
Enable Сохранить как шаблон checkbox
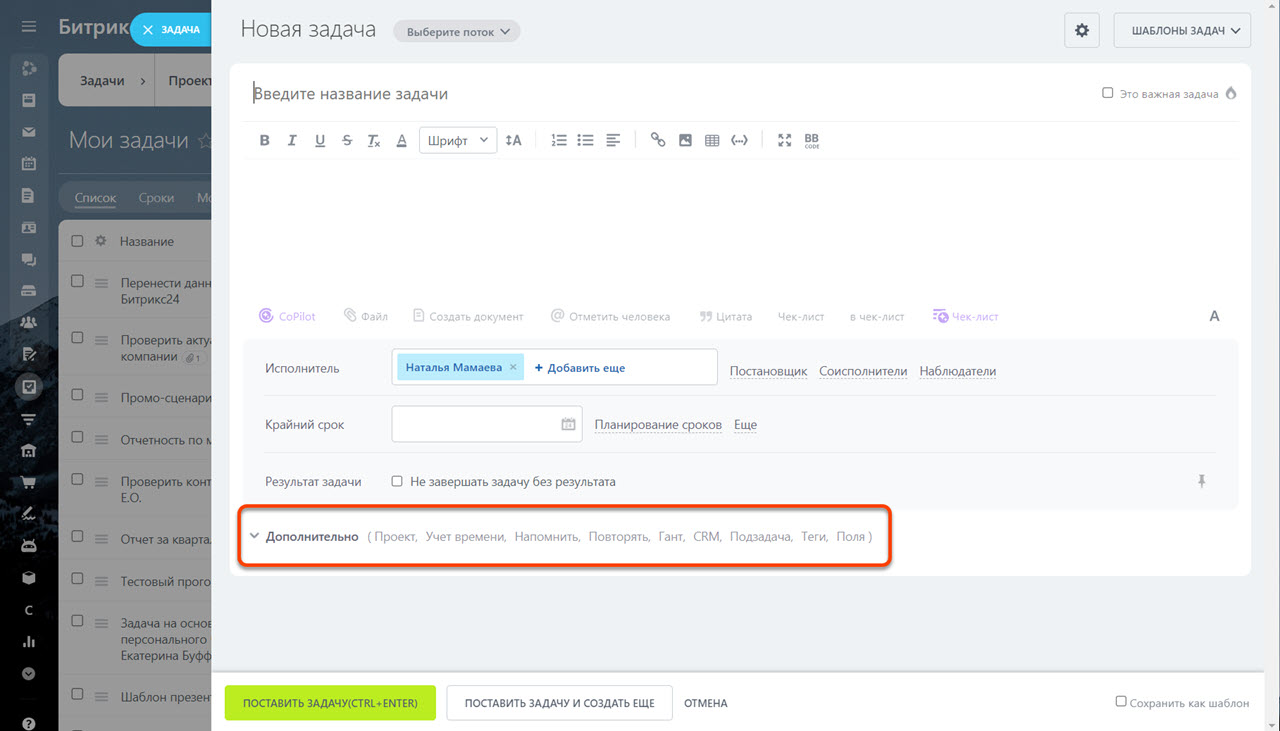pos(1121,701)
